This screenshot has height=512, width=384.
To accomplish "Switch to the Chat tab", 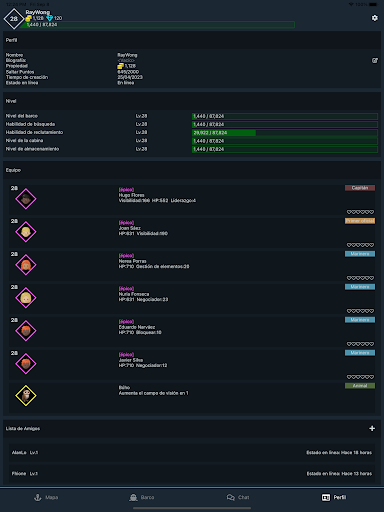I will coord(238,497).
